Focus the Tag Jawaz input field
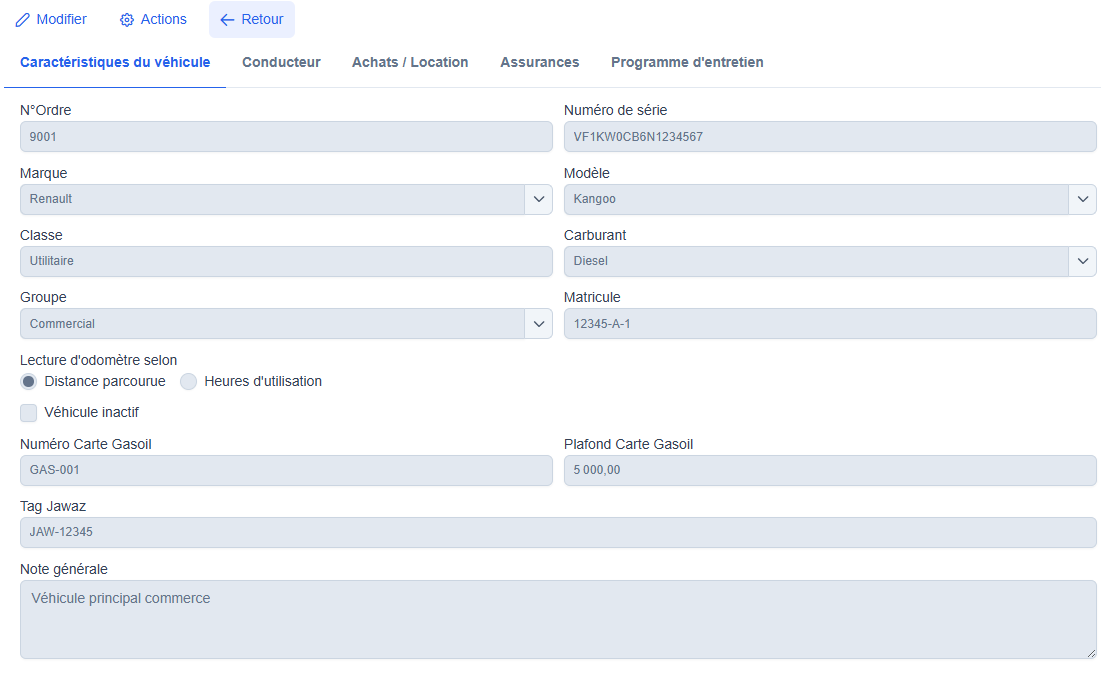 (558, 533)
